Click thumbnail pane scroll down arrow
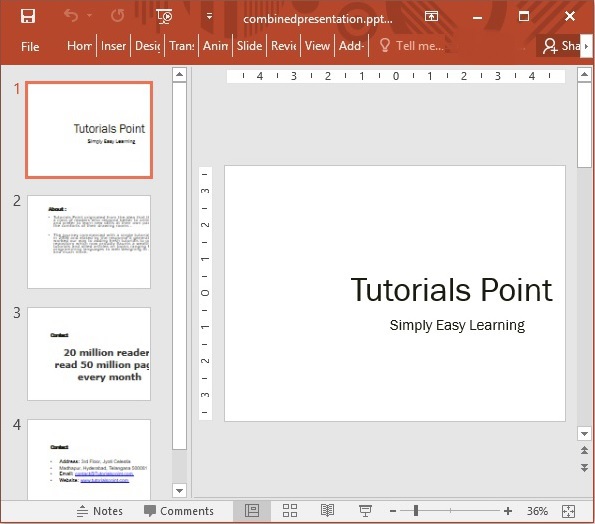 [x=179, y=490]
